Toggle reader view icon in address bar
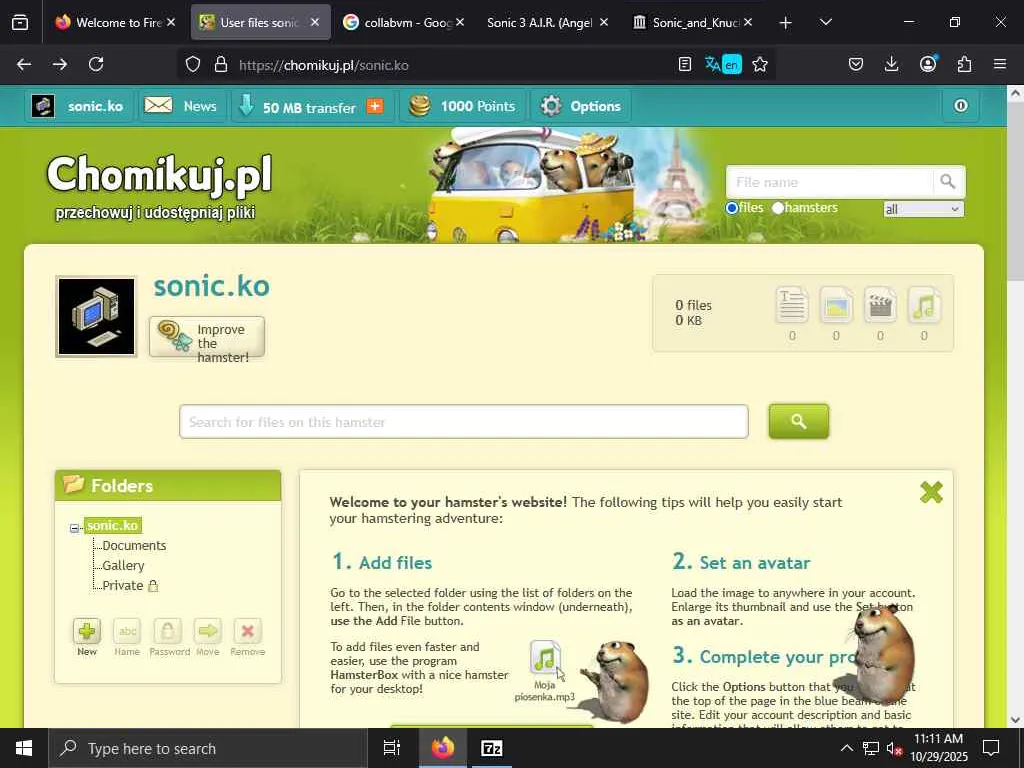Viewport: 1024px width, 768px height. click(x=684, y=64)
